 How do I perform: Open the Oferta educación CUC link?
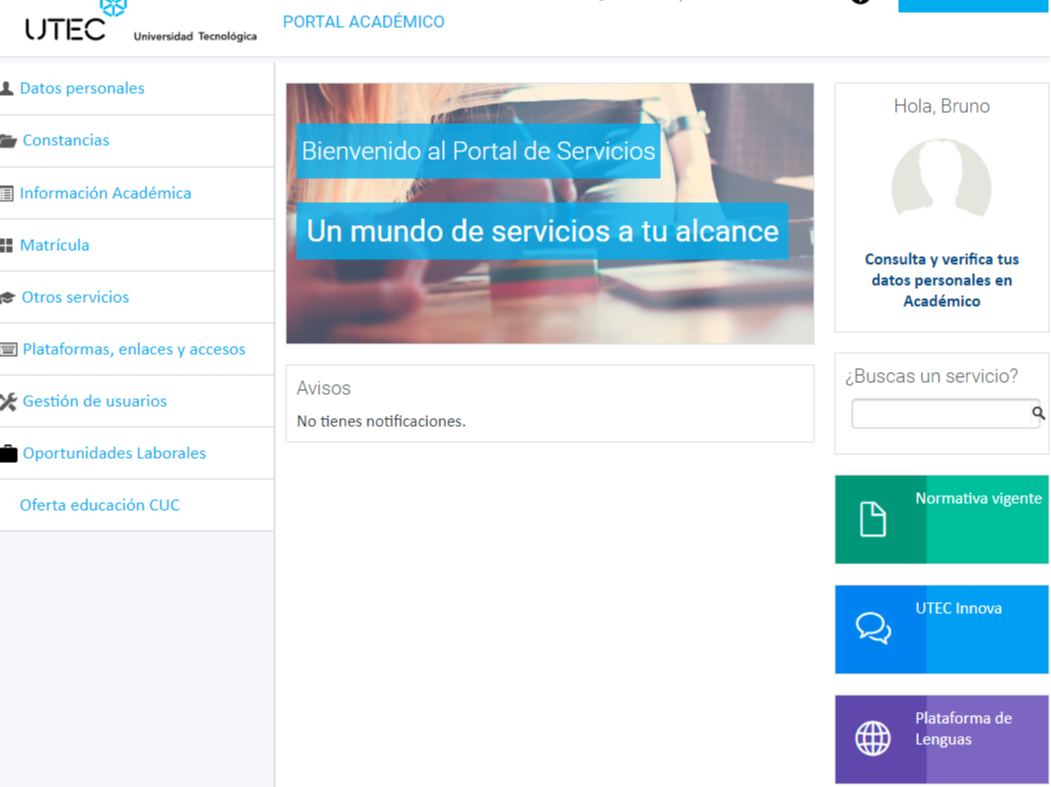click(x=98, y=505)
